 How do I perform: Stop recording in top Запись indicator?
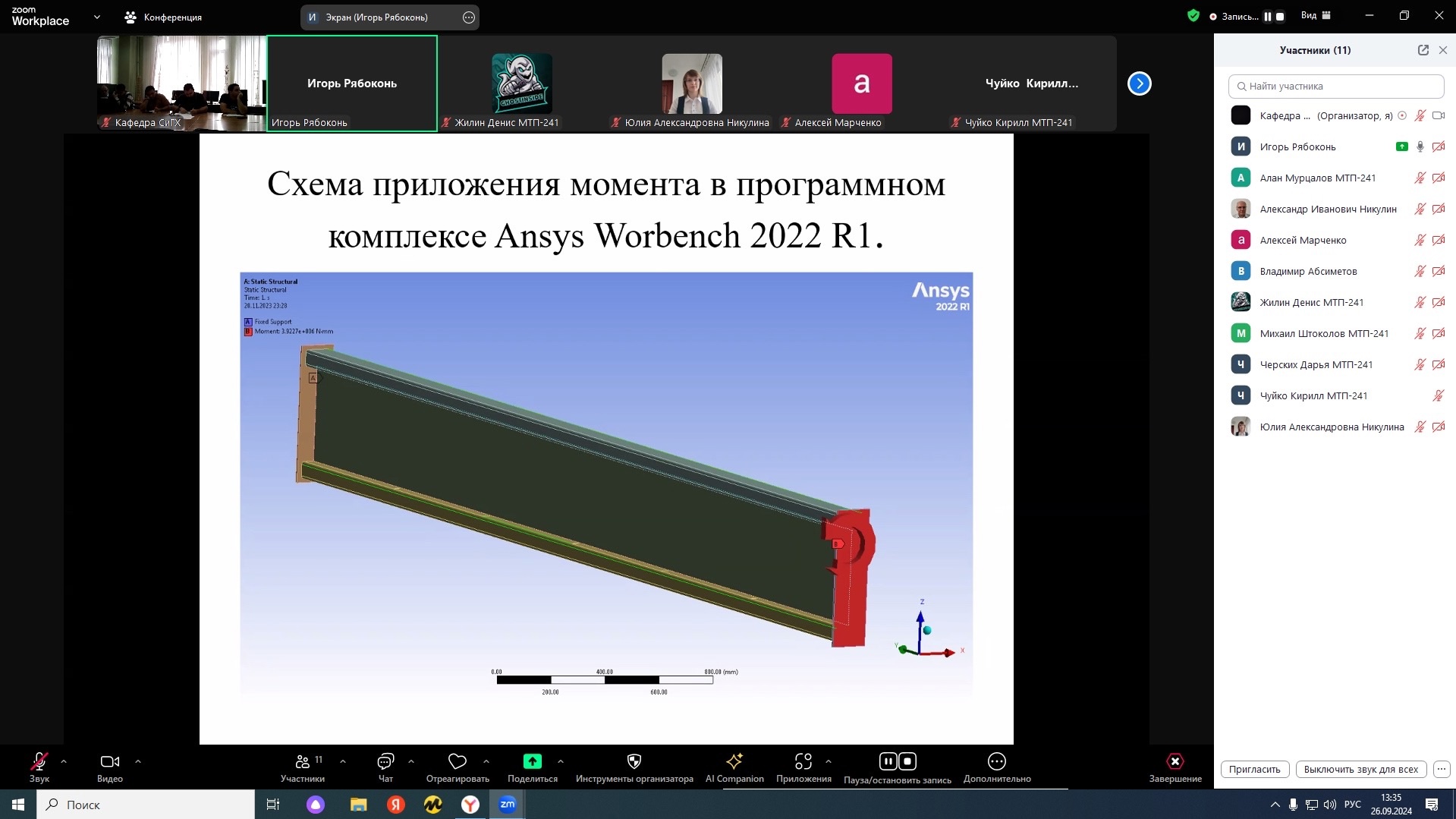1280,16
